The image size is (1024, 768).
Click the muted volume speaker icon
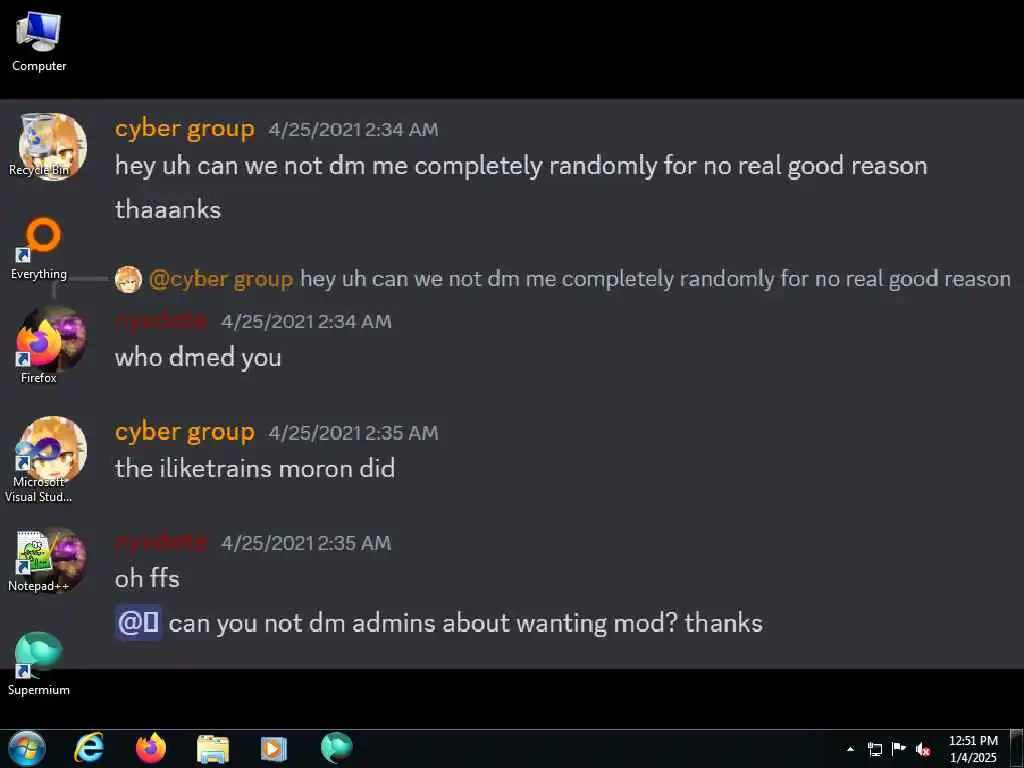(923, 749)
